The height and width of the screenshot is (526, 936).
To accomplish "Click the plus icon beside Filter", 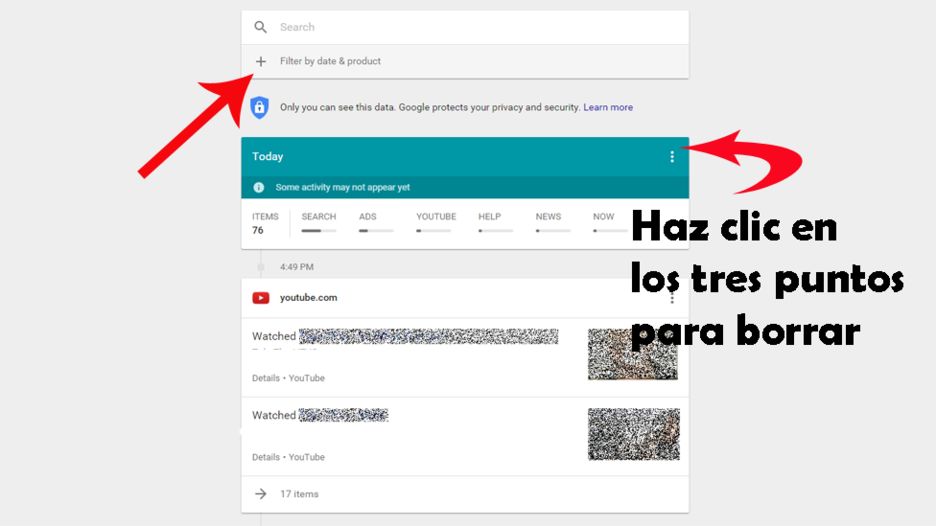I will tap(261, 61).
